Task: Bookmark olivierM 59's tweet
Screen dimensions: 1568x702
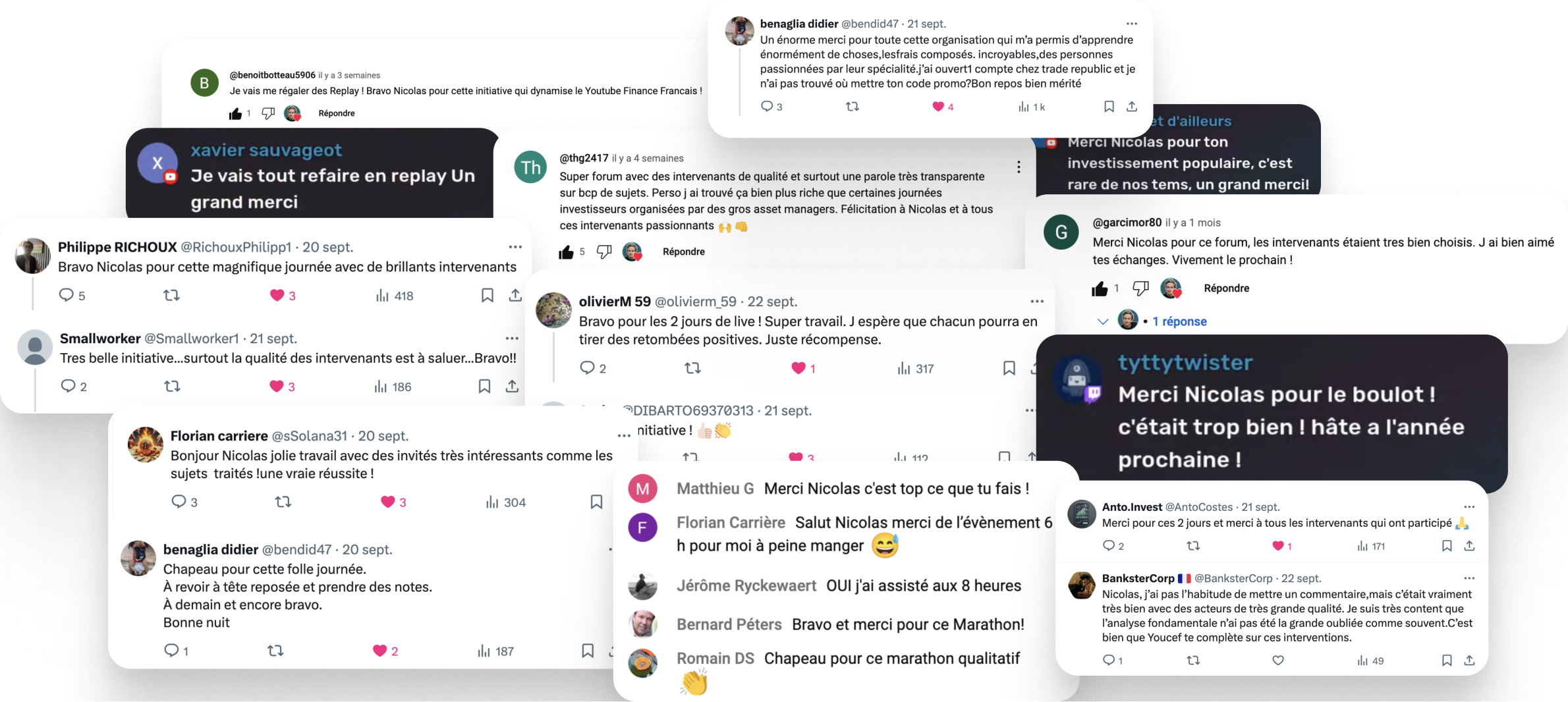Action: [x=1009, y=368]
